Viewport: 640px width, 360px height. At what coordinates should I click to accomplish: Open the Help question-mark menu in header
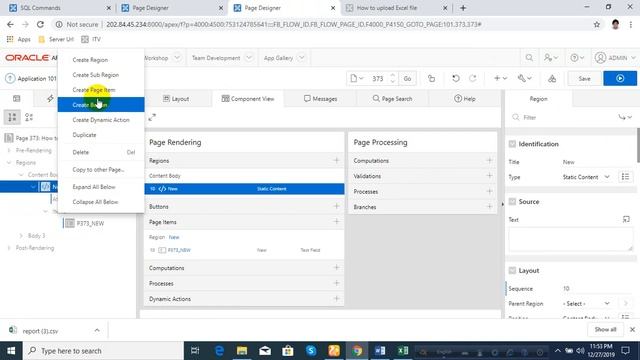tap(577, 58)
